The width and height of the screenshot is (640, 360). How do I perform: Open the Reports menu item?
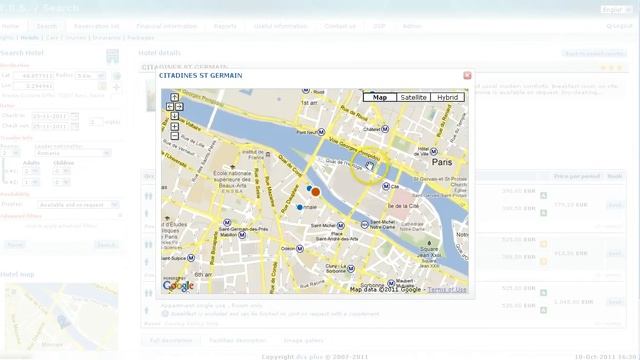pyautogui.click(x=225, y=26)
